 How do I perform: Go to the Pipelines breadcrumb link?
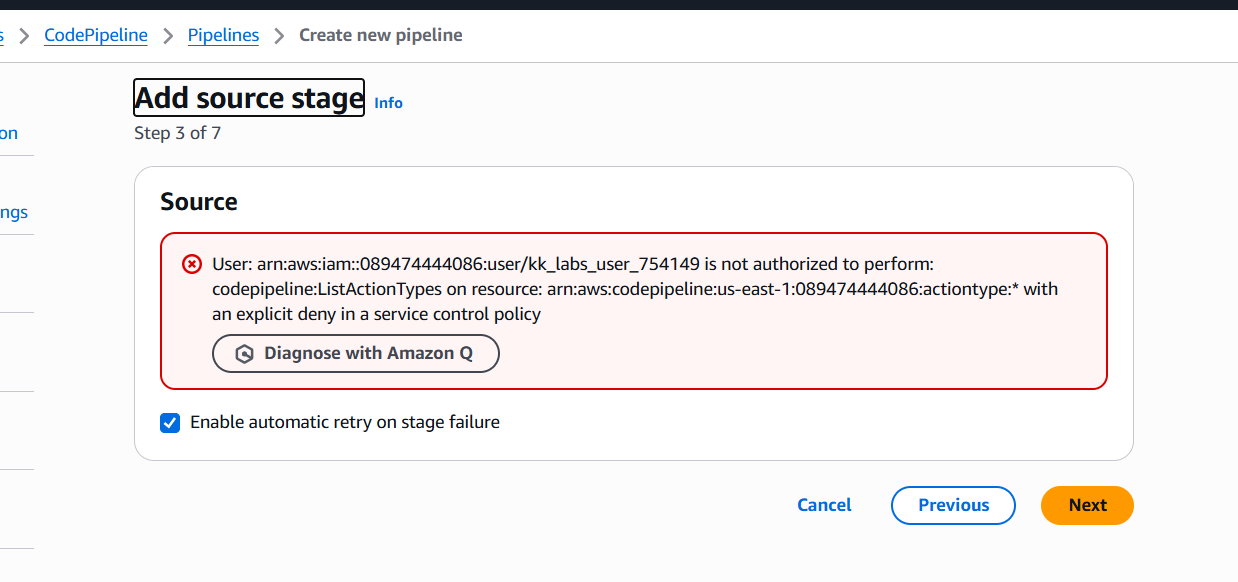[x=223, y=36]
